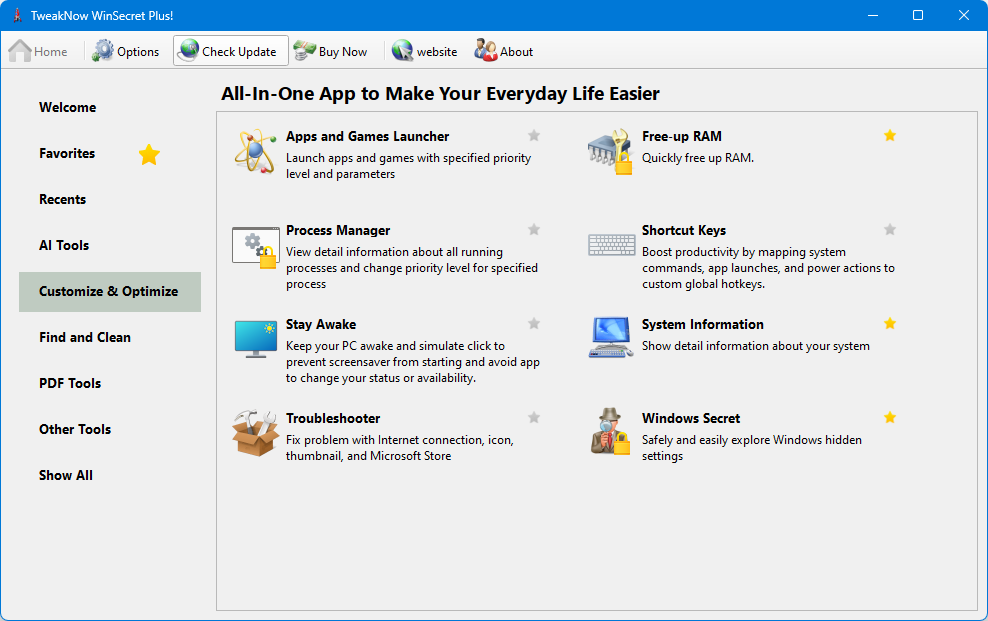
Task: Favorite Apps and Games Launcher with star
Action: (x=534, y=136)
